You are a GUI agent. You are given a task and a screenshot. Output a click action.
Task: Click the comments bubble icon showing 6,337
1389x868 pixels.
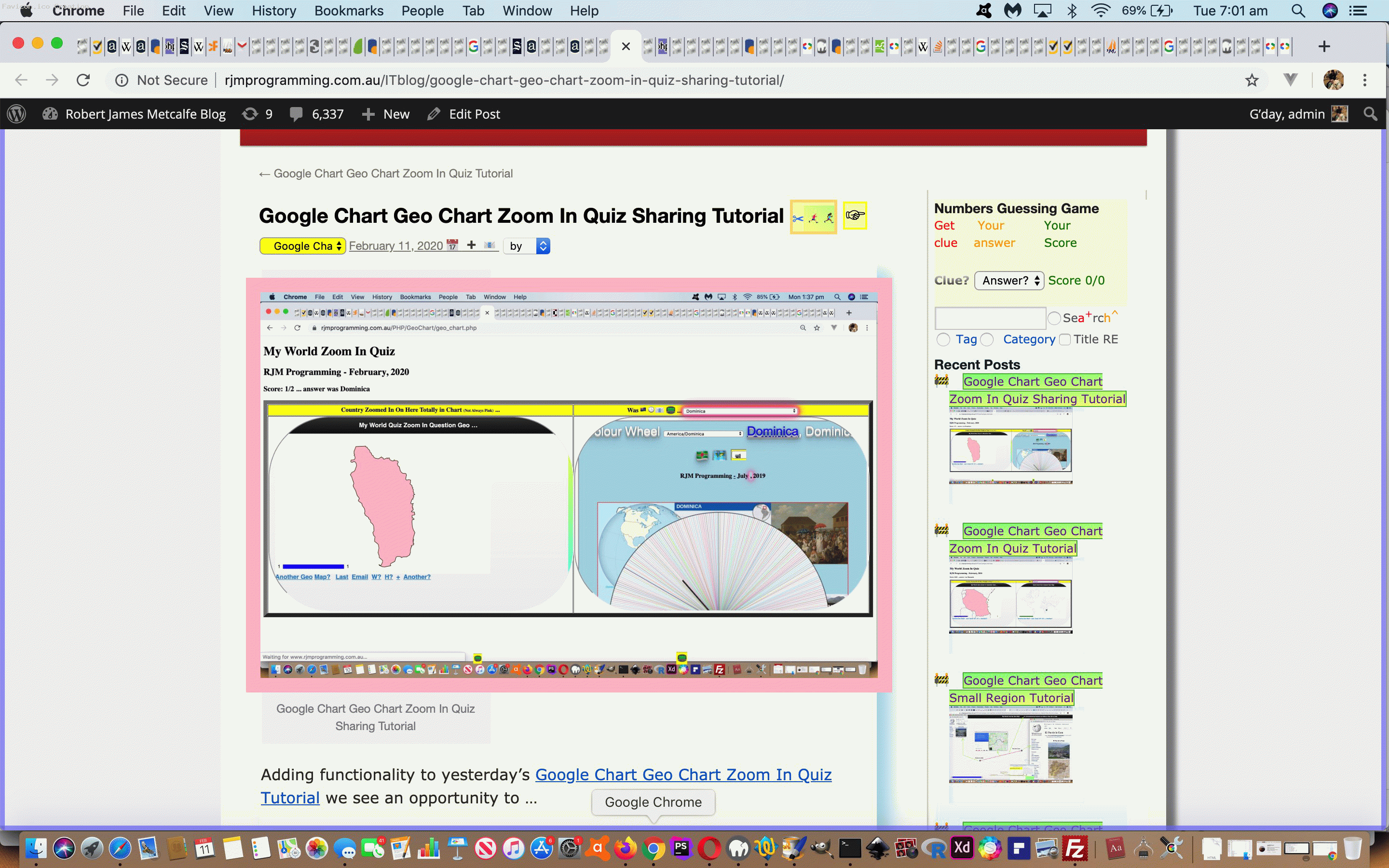coord(296,114)
